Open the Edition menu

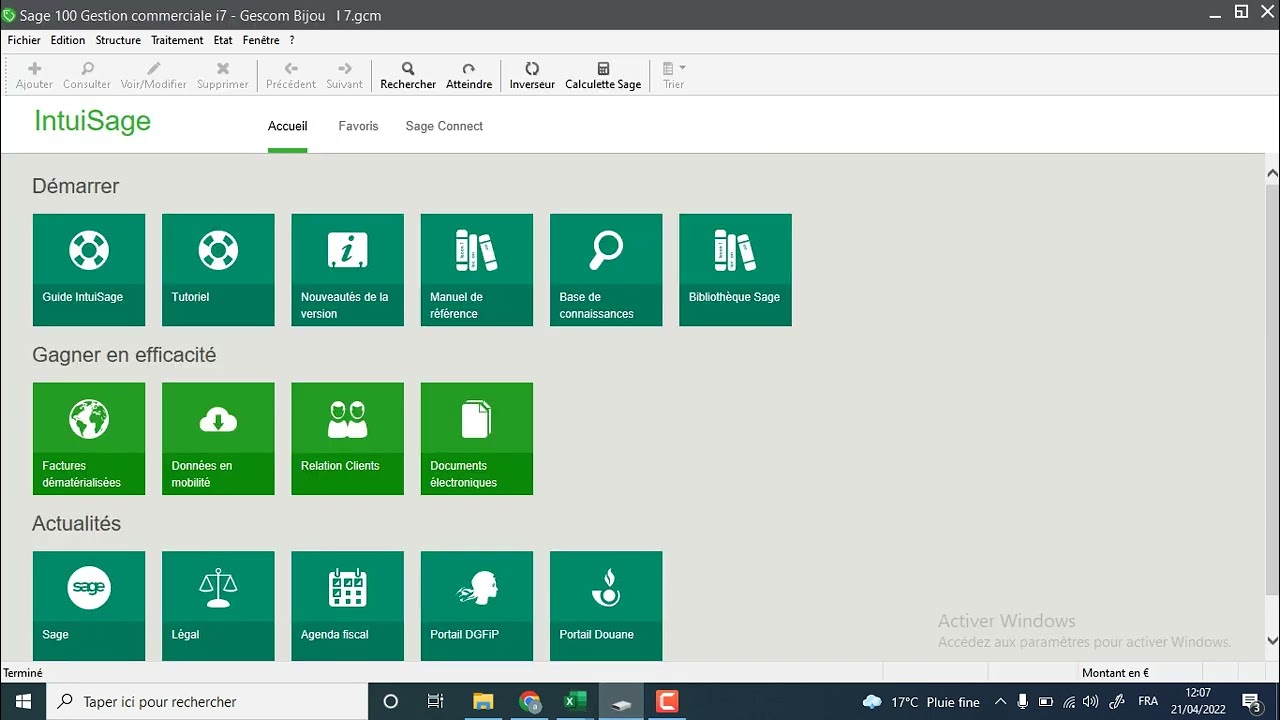point(68,40)
